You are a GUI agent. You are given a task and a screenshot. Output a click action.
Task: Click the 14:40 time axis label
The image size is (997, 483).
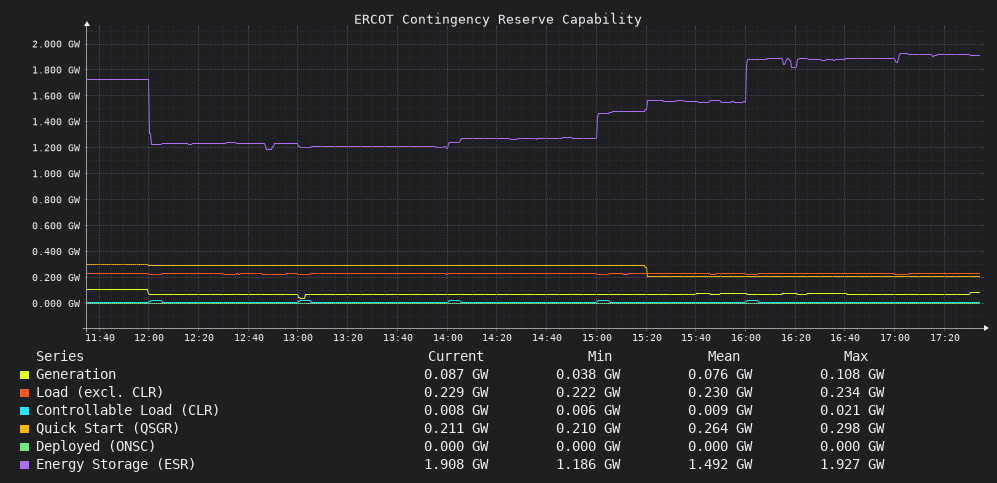tap(547, 337)
